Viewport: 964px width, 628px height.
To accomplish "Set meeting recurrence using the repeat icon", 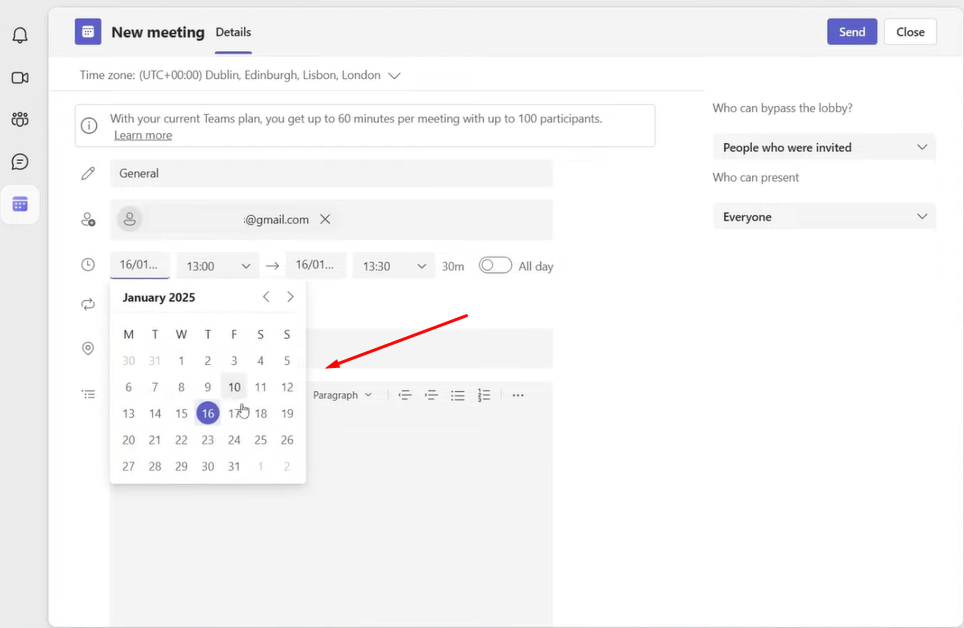I will pos(88,304).
